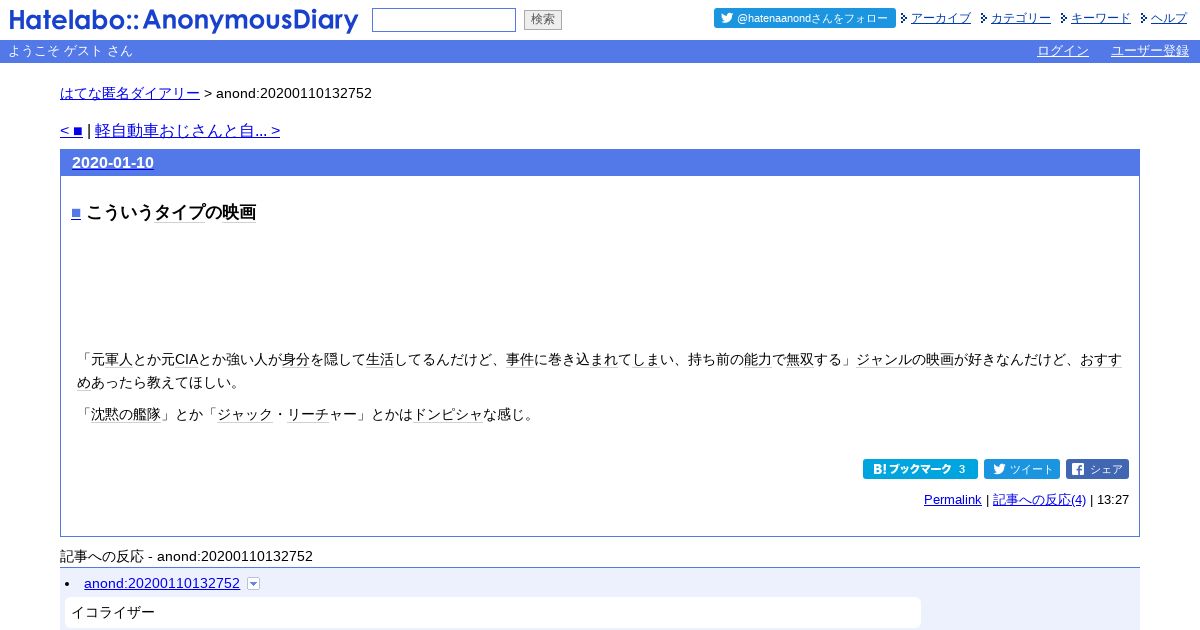Click the ジャック keyword link in body

click(x=245, y=414)
